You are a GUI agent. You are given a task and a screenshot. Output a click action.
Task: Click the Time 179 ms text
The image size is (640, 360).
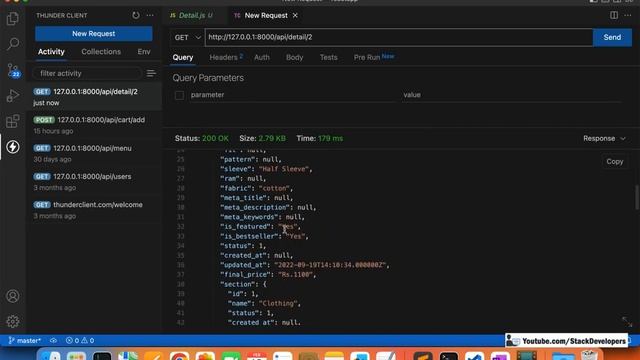[x=320, y=138]
